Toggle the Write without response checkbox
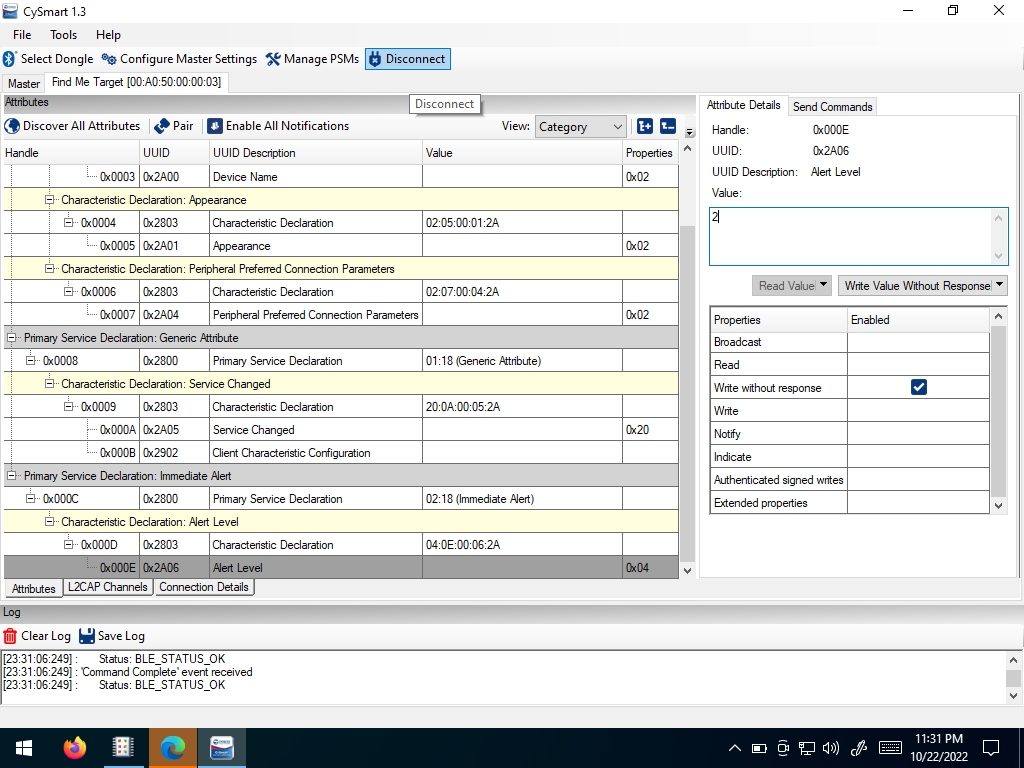The width and height of the screenshot is (1024, 768). coord(918,387)
